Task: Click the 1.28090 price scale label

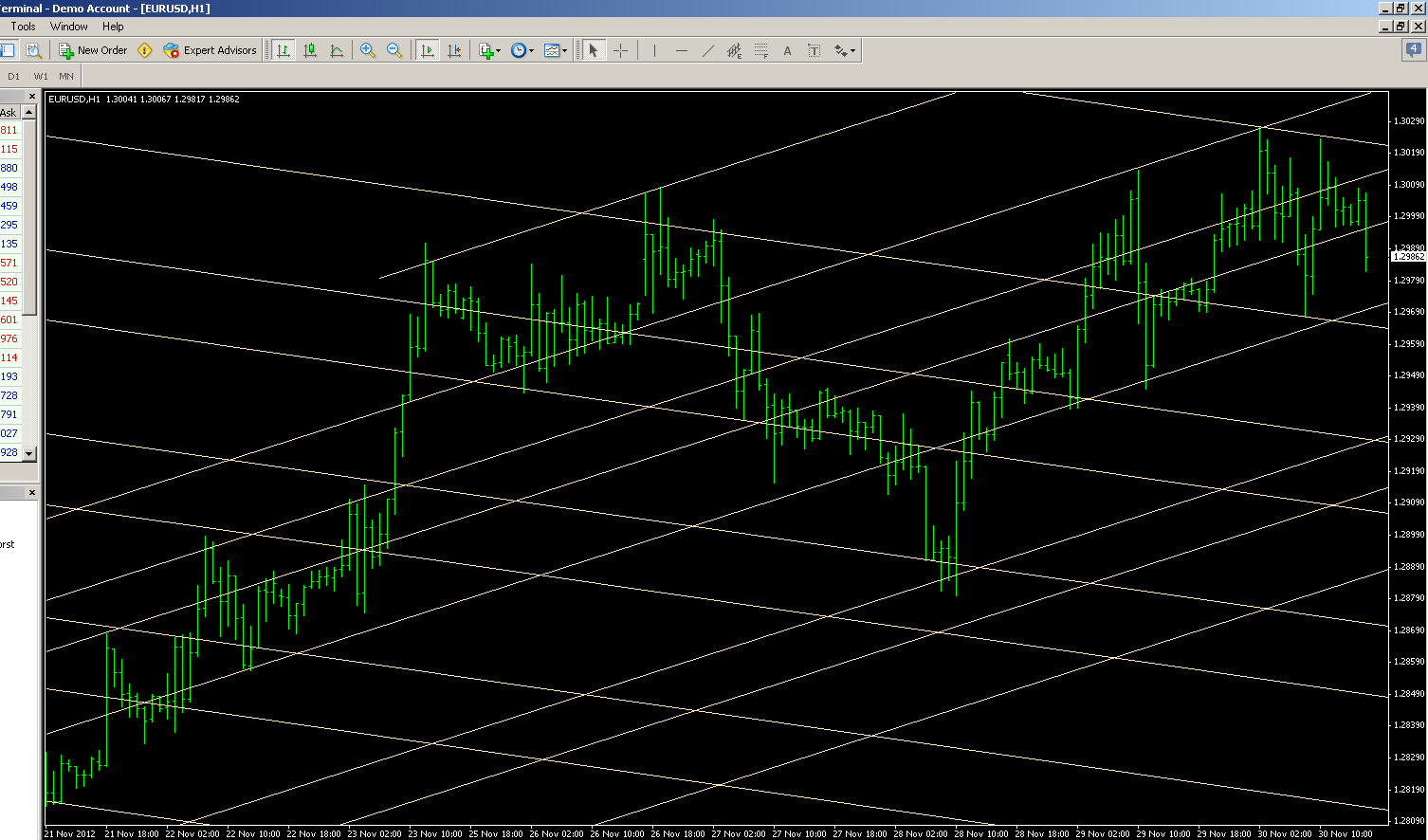Action: (1410, 821)
